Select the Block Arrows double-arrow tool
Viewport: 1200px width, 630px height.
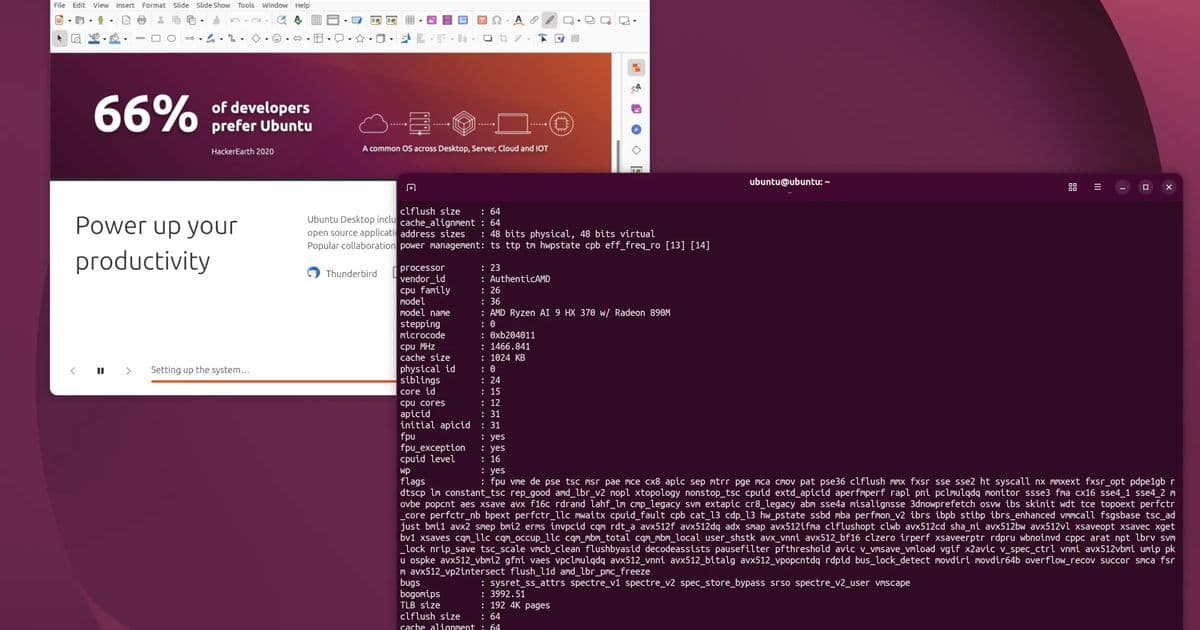[x=297, y=38]
